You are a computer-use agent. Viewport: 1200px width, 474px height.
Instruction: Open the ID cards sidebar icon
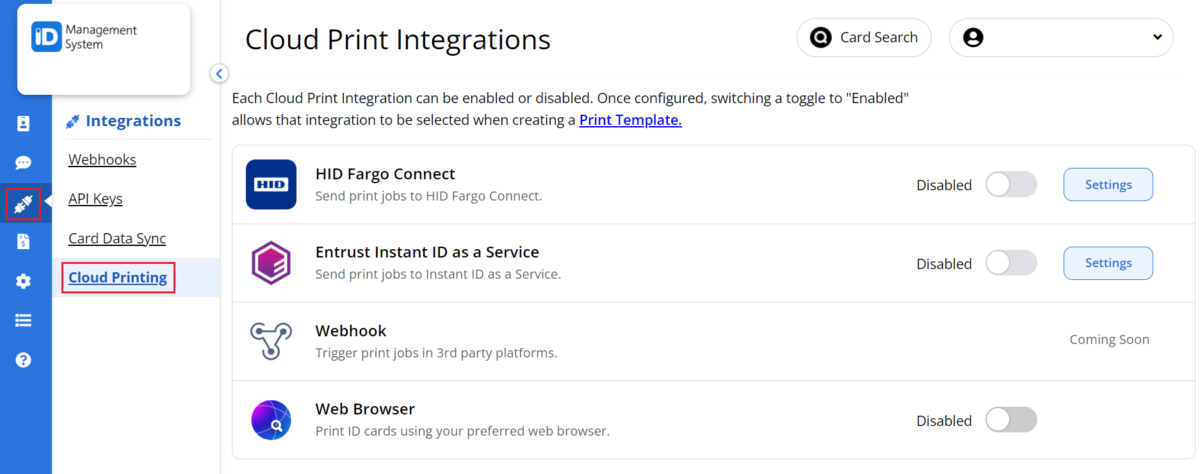click(x=23, y=124)
